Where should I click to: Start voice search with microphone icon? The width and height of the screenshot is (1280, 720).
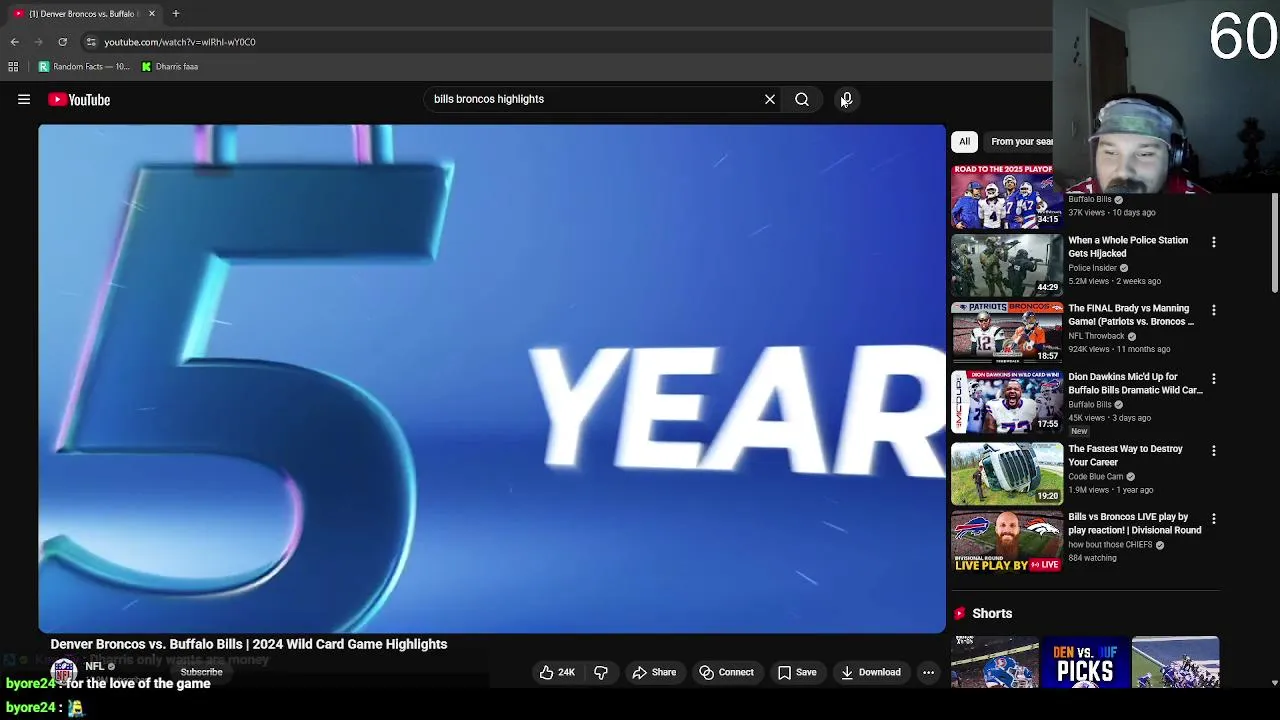846,99
